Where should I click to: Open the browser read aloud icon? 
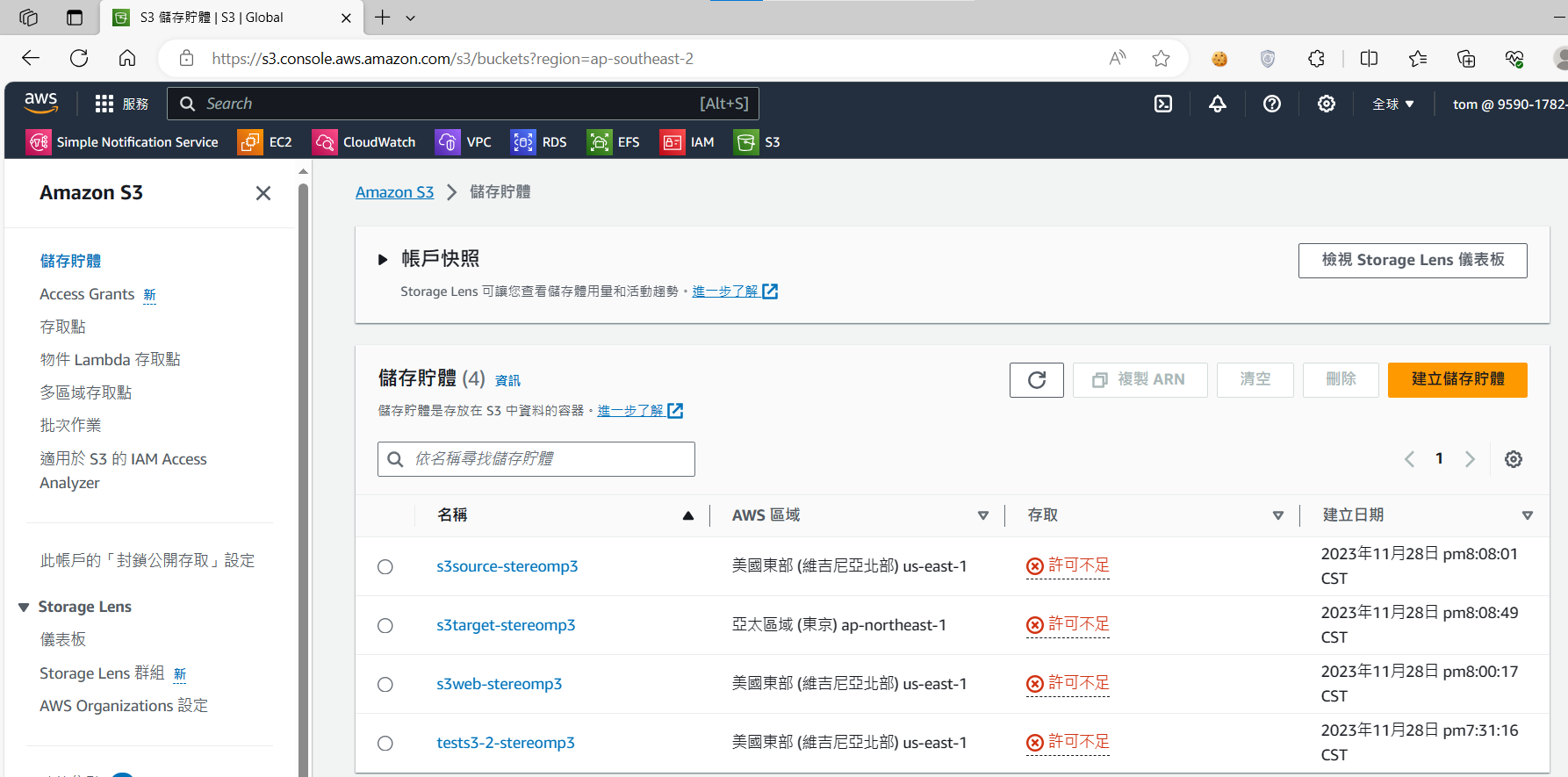[1118, 59]
